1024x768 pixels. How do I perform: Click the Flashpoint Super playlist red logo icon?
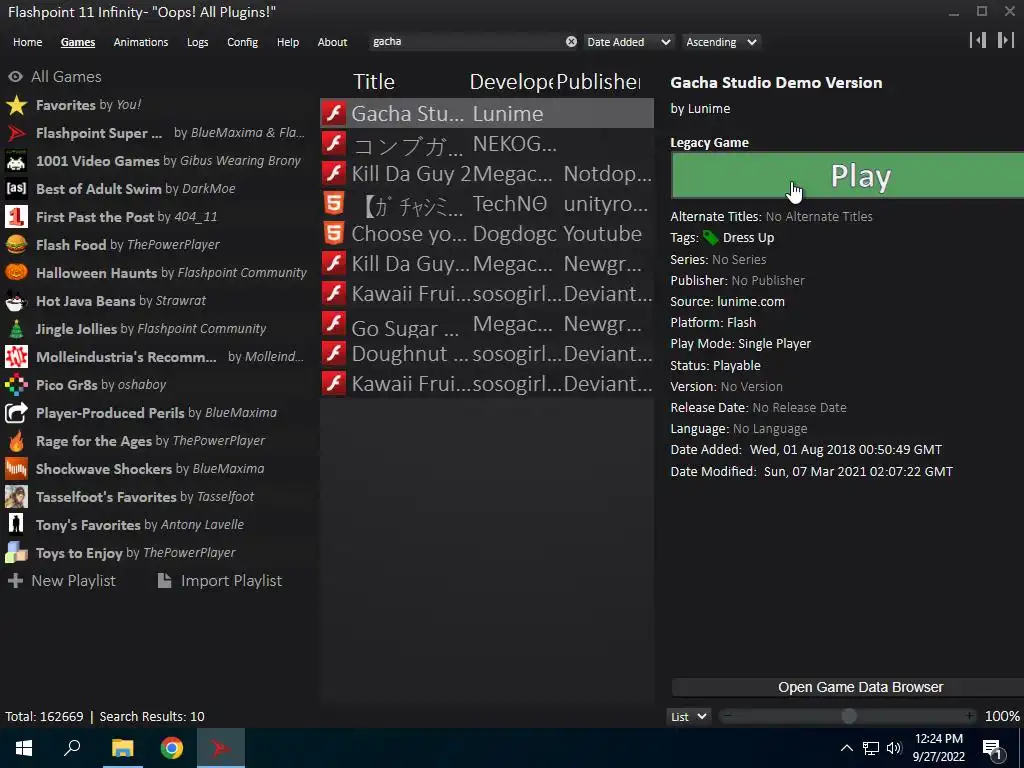coord(16,133)
